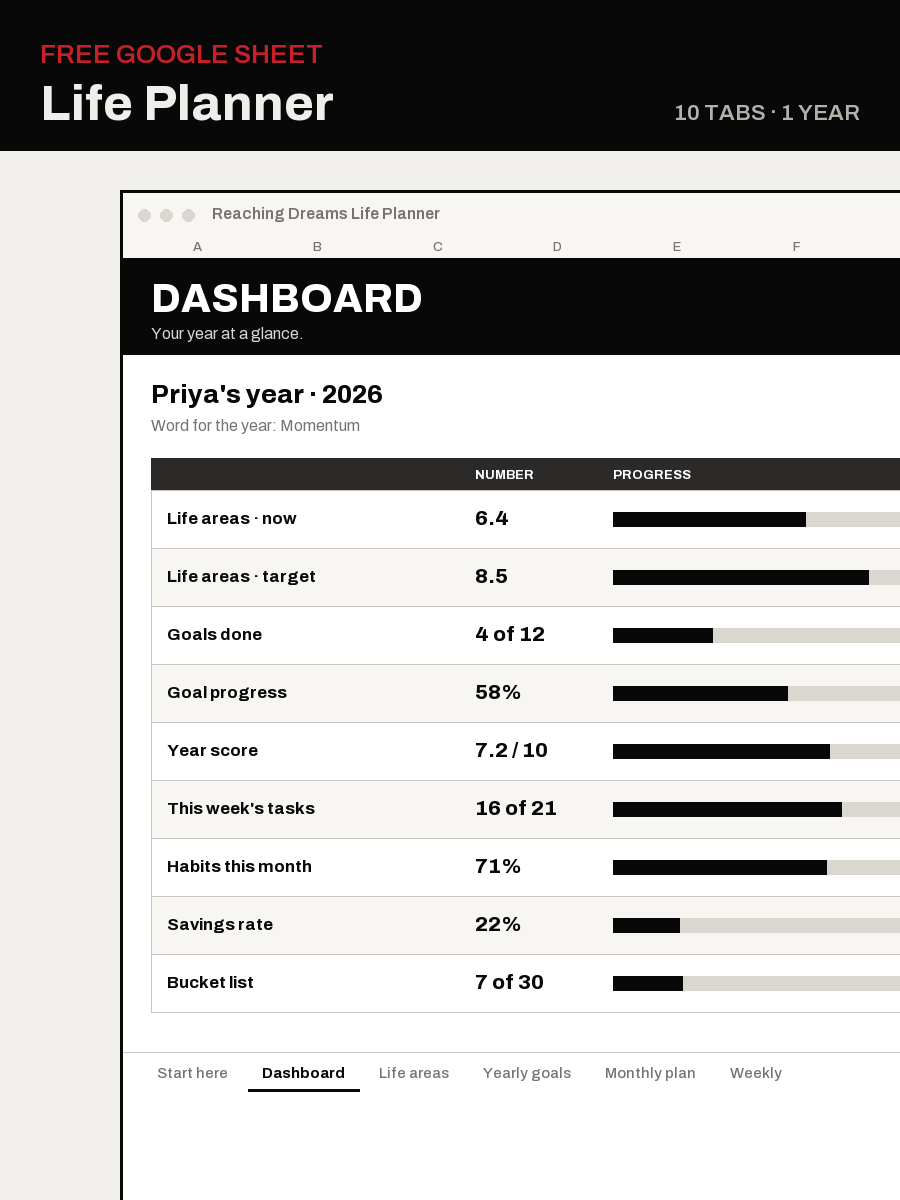
Task: Switch to the Life areas tab
Action: click(414, 1073)
